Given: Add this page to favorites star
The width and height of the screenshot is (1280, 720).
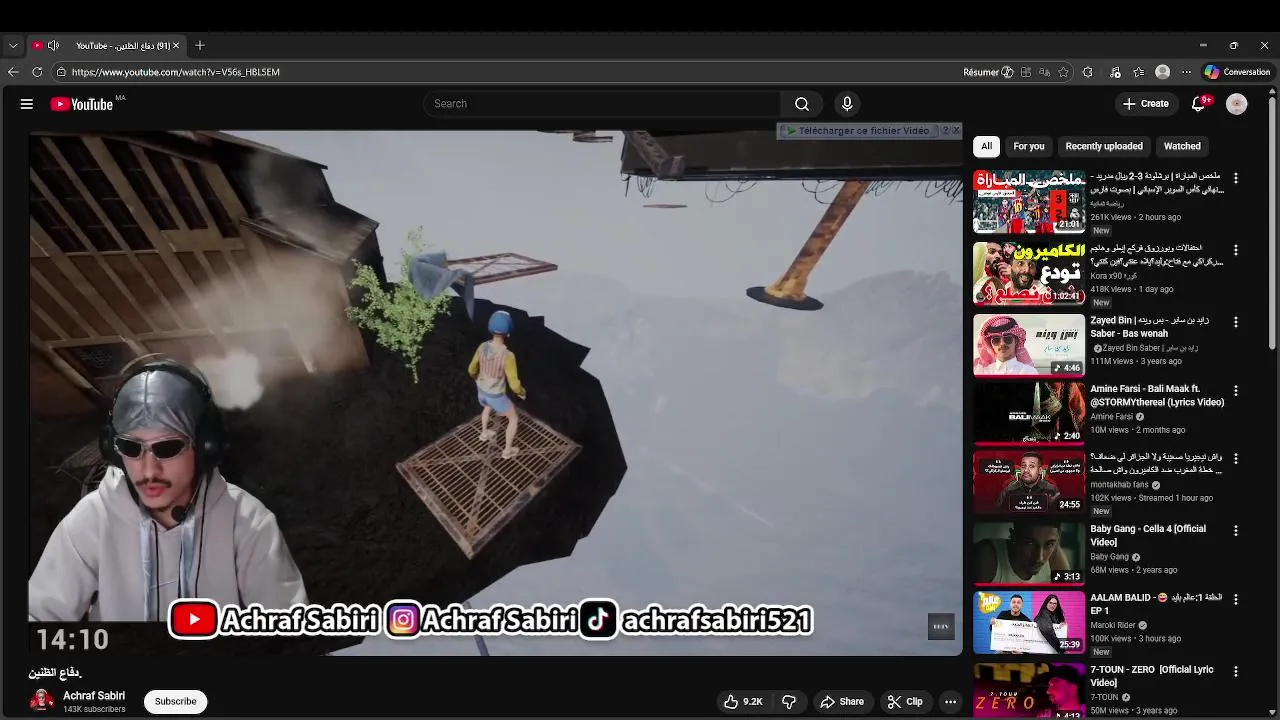Looking at the screenshot, I should 1063,72.
